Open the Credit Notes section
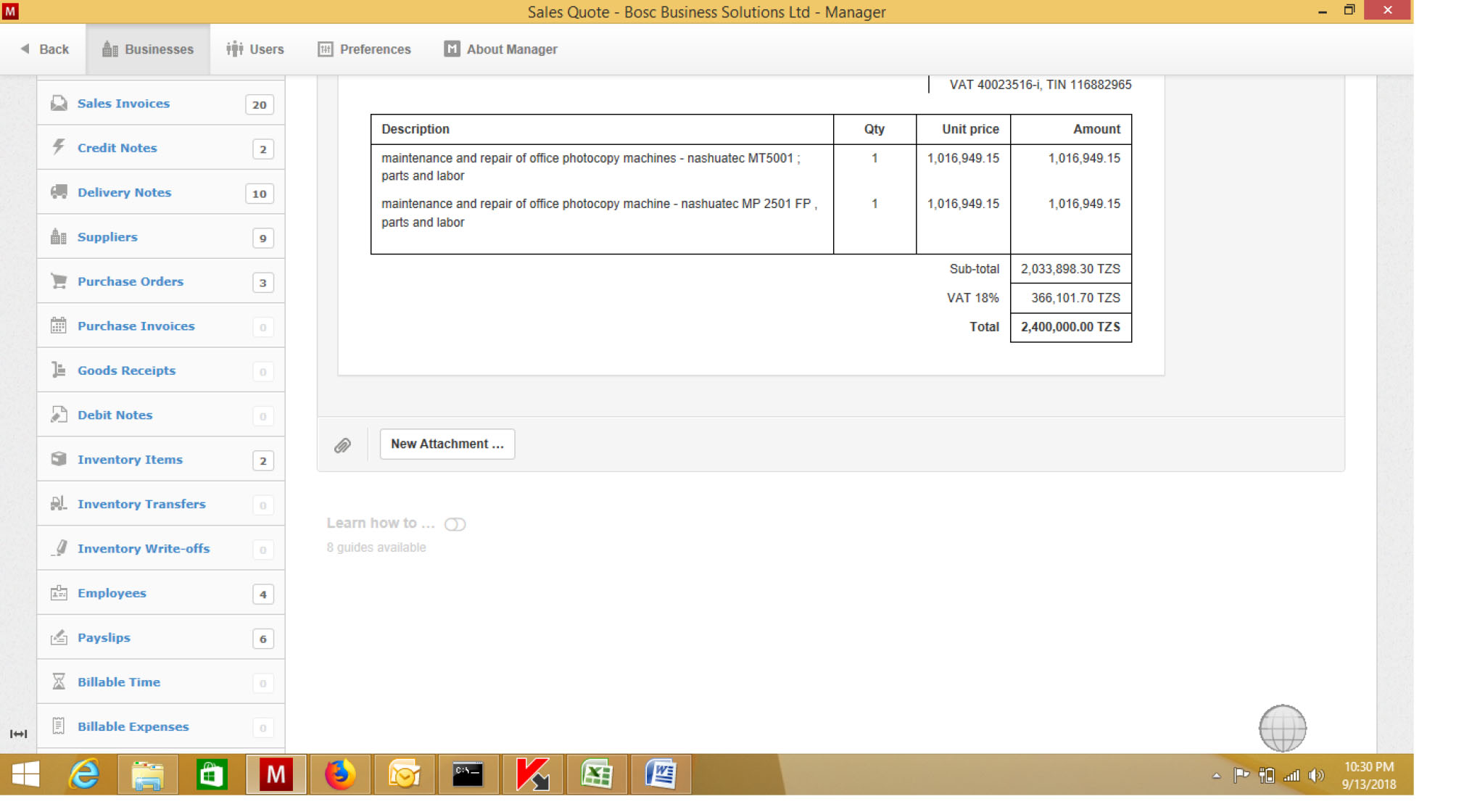1464x812 pixels. pyautogui.click(x=160, y=148)
